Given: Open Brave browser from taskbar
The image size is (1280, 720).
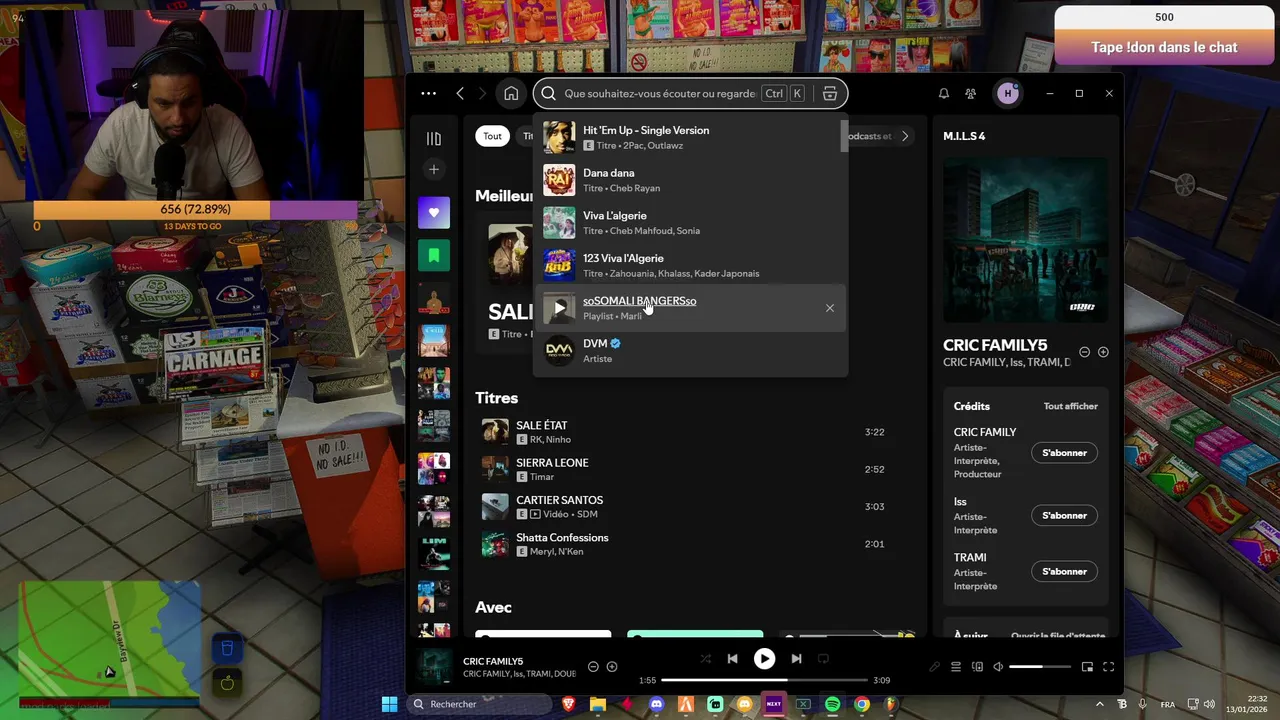Looking at the screenshot, I should (569, 704).
